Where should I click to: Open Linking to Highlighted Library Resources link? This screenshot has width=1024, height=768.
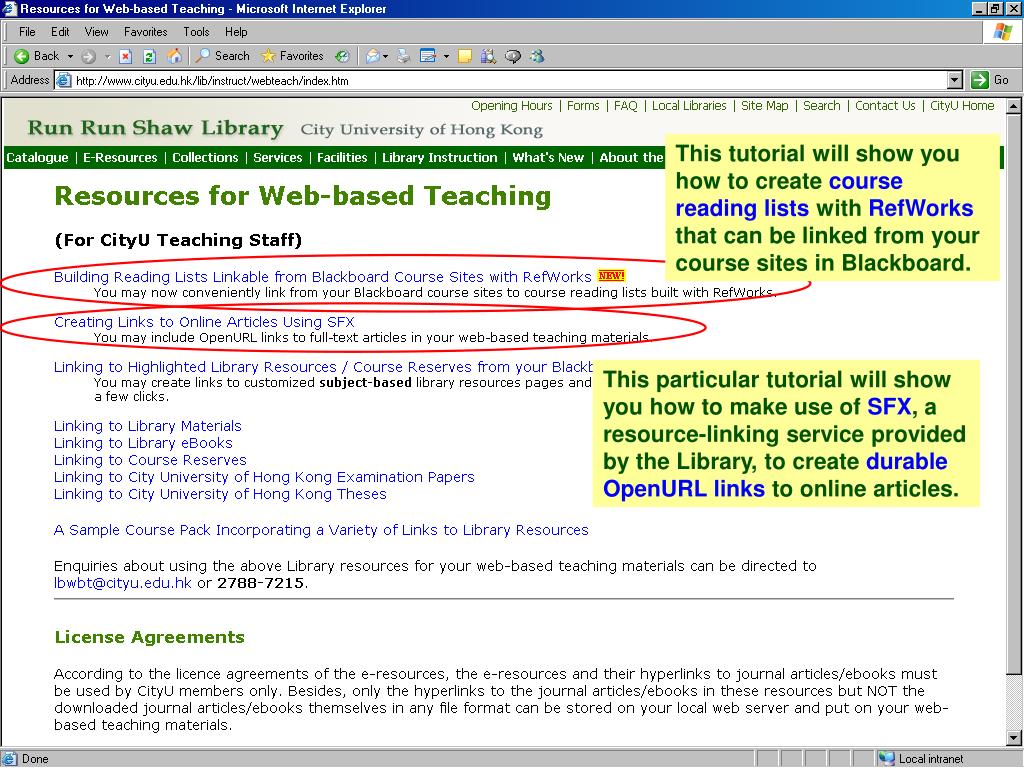(323, 367)
